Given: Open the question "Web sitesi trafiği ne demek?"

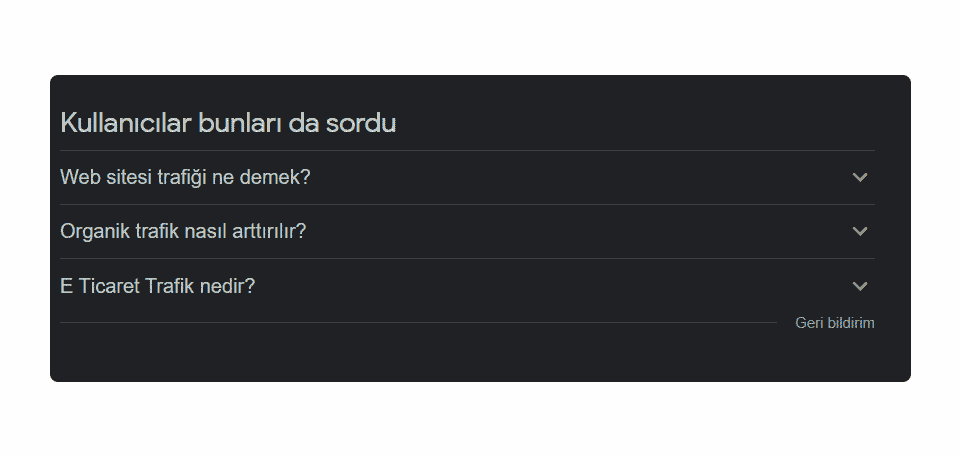Looking at the screenshot, I should pyautogui.click(x=186, y=177).
